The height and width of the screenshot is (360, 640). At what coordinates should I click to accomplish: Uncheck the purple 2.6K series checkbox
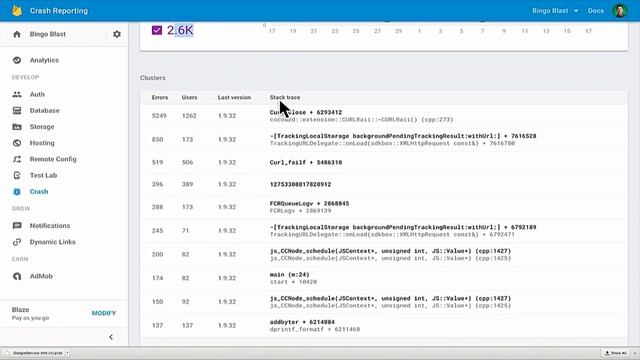[x=157, y=30]
